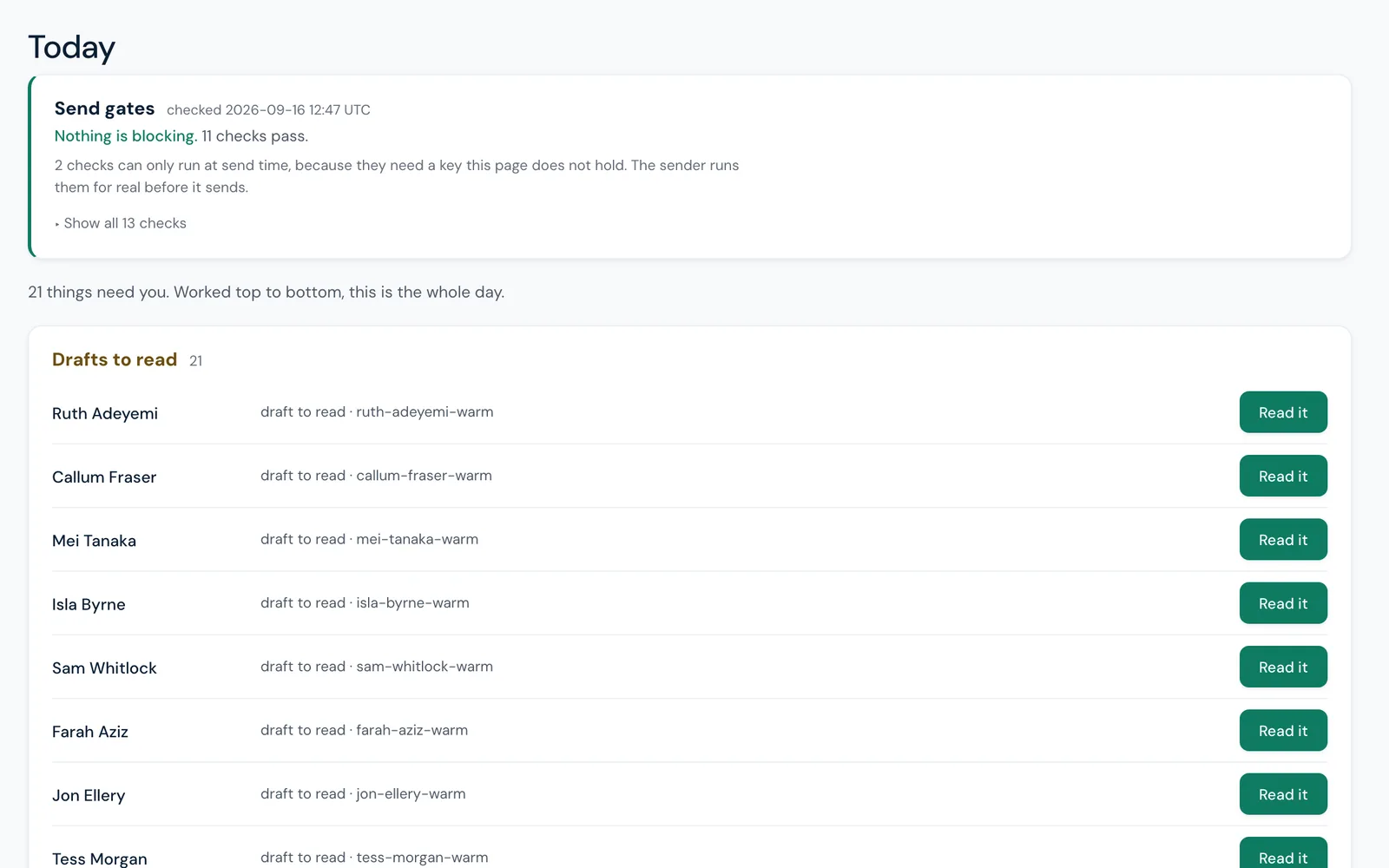Click the 'Send gates' heading
Image resolution: width=1389 pixels, height=868 pixels.
tap(104, 108)
